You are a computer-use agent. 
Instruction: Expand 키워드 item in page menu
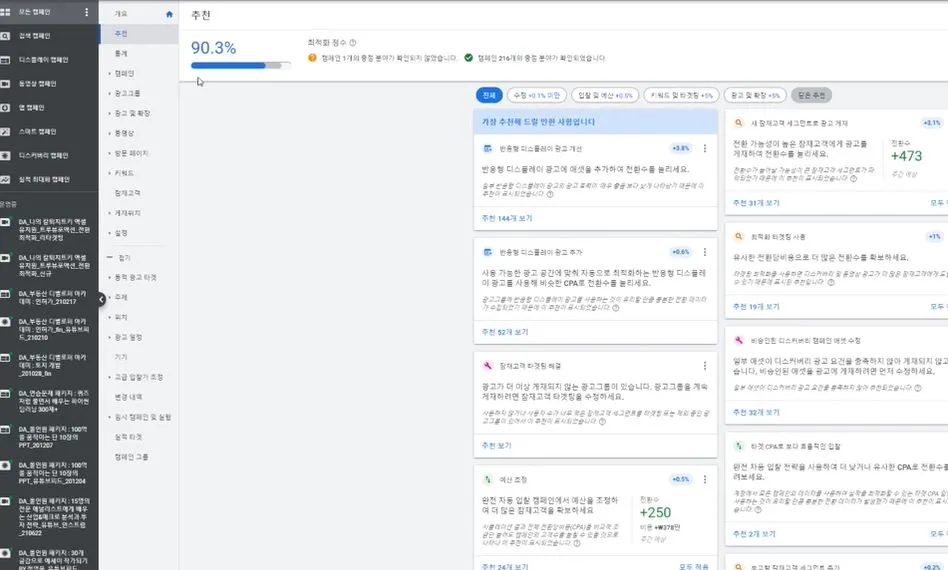coord(109,173)
